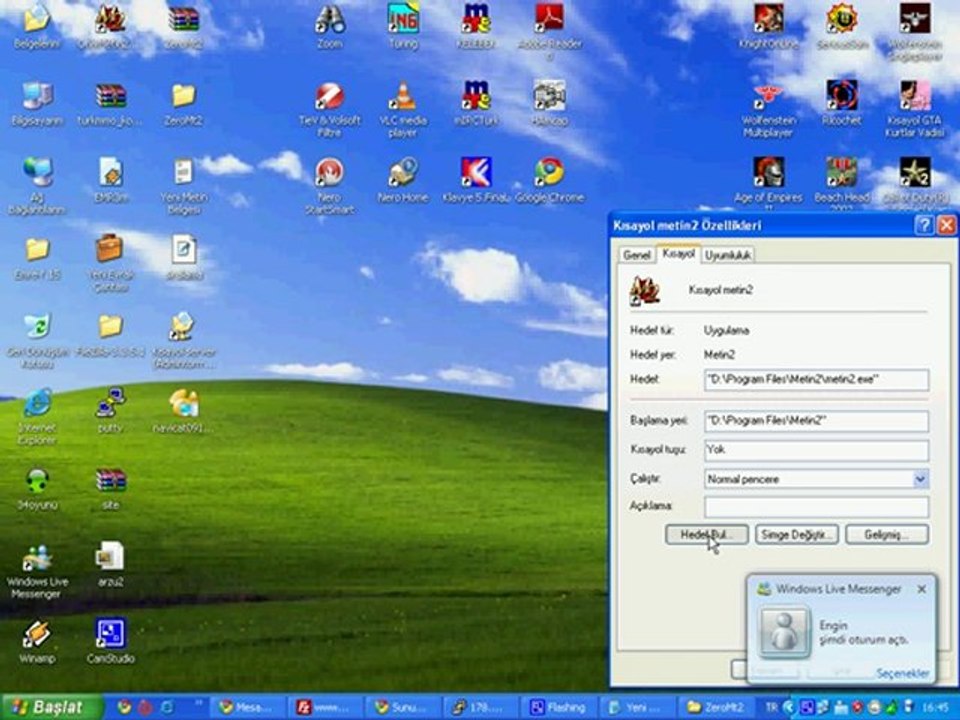The image size is (960, 720).
Task: Switch to the Mesa... taskbar window
Action: [x=248, y=707]
